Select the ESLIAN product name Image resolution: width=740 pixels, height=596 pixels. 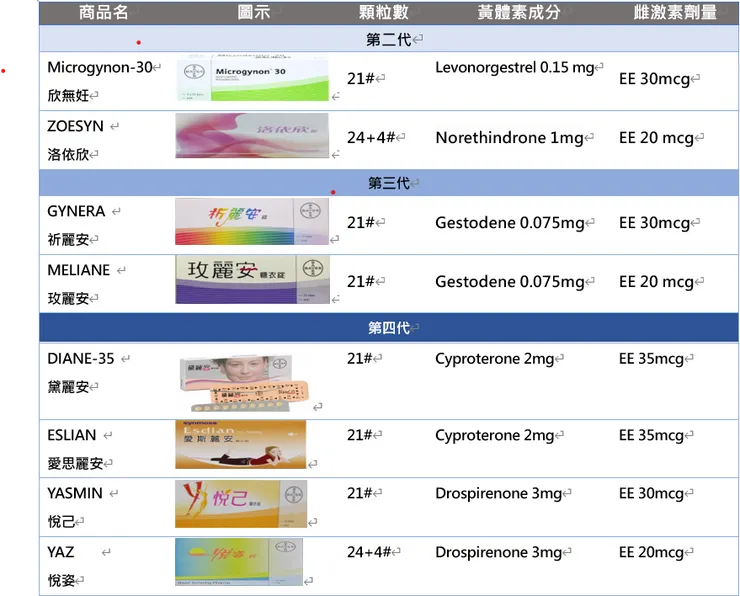[72, 435]
